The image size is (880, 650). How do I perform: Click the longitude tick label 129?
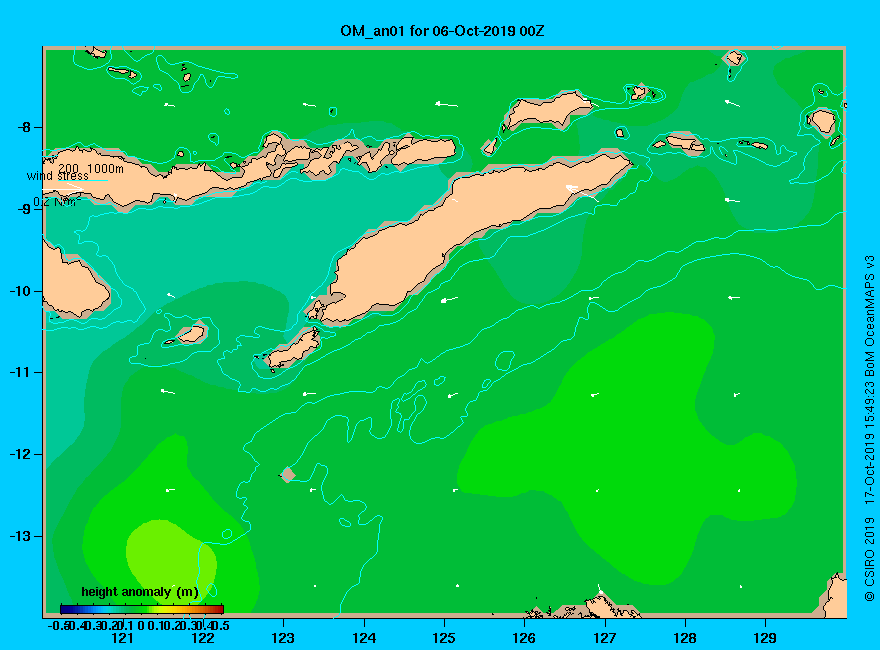pyautogui.click(x=766, y=638)
